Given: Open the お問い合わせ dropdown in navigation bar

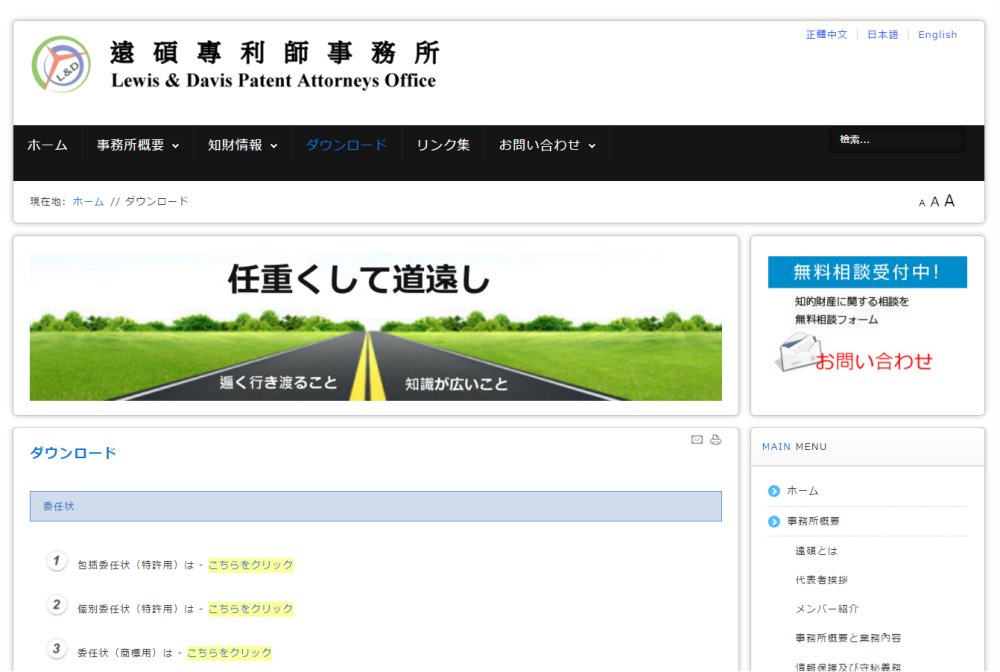Looking at the screenshot, I should click(547, 145).
